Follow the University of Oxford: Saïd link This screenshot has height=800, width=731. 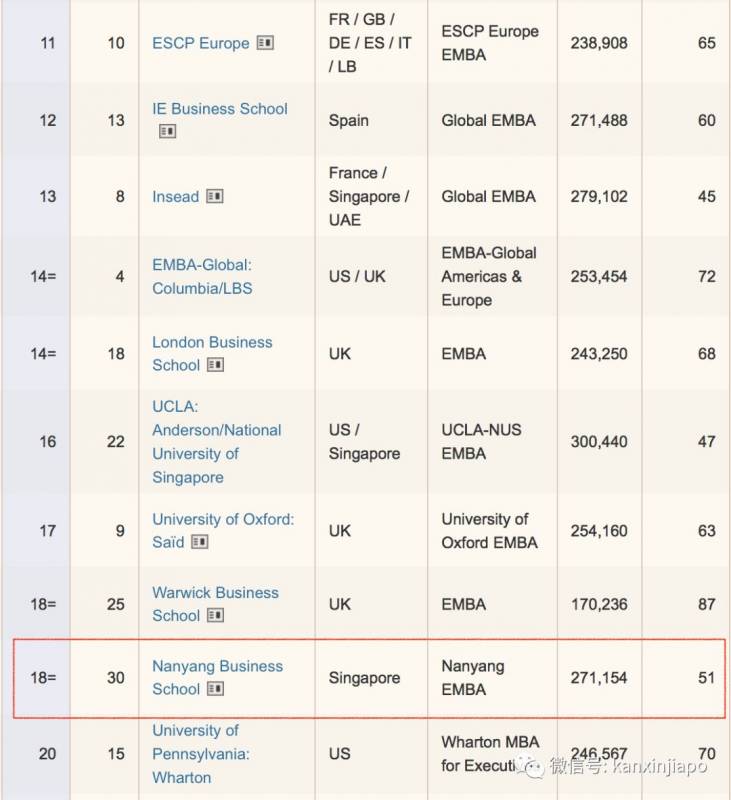222,519
